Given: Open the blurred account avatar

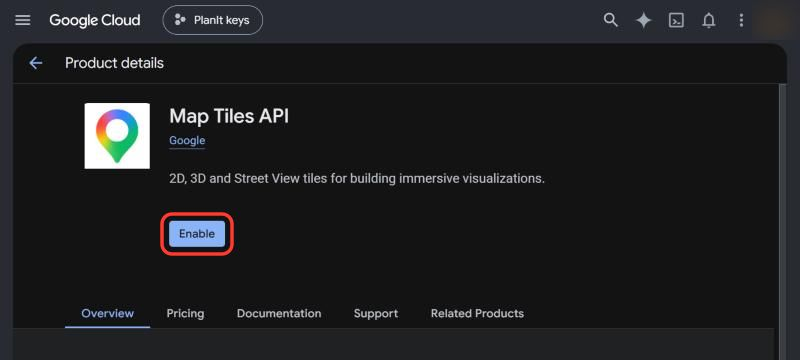Looking at the screenshot, I should 773,20.
